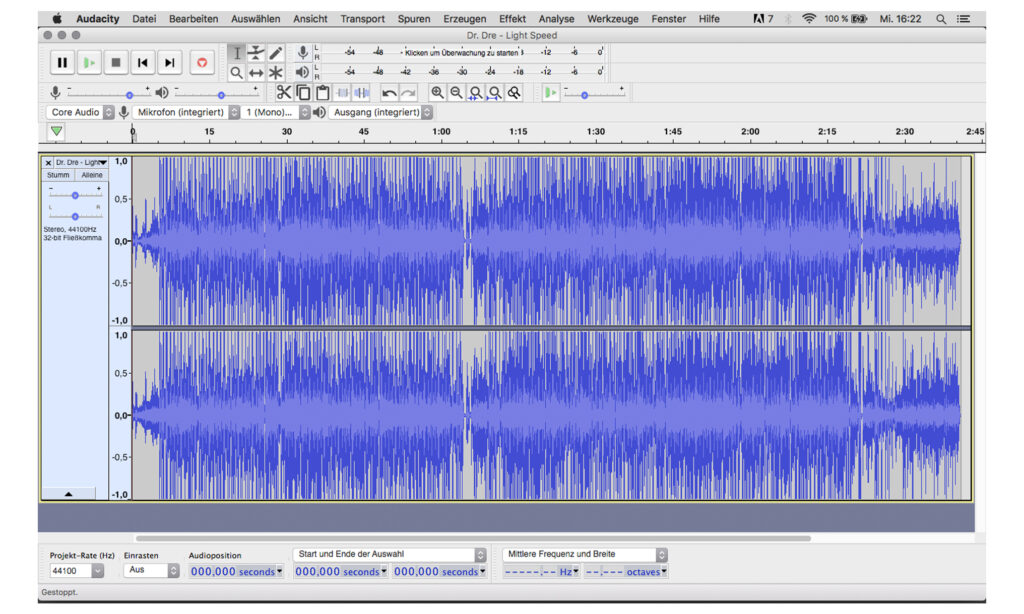Zoom out with the minus magnifier

(x=456, y=93)
